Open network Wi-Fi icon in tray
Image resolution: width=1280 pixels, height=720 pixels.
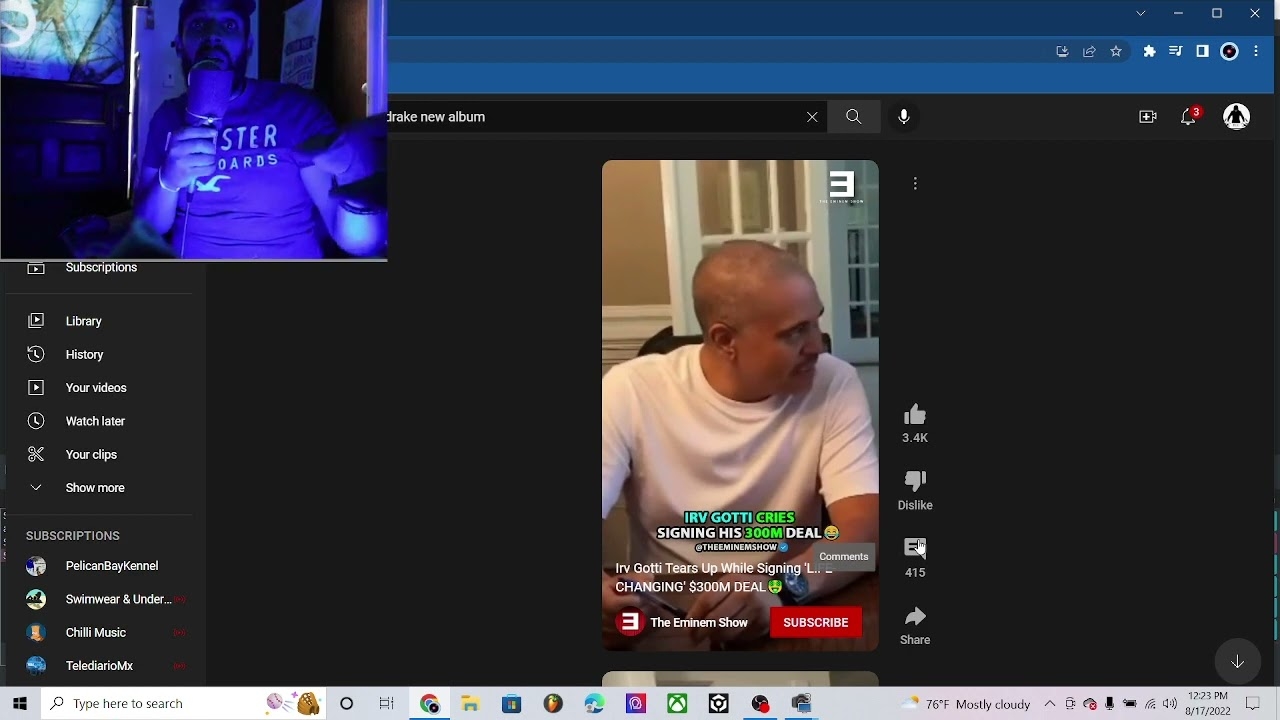1150,704
